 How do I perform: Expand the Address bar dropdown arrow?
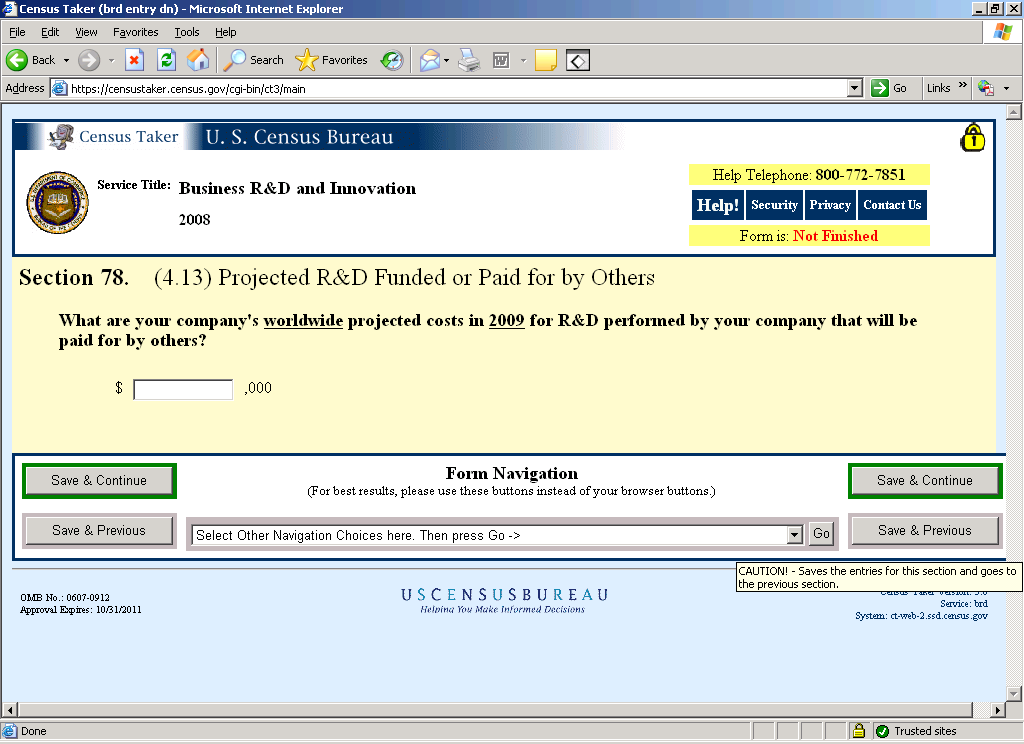tap(854, 88)
